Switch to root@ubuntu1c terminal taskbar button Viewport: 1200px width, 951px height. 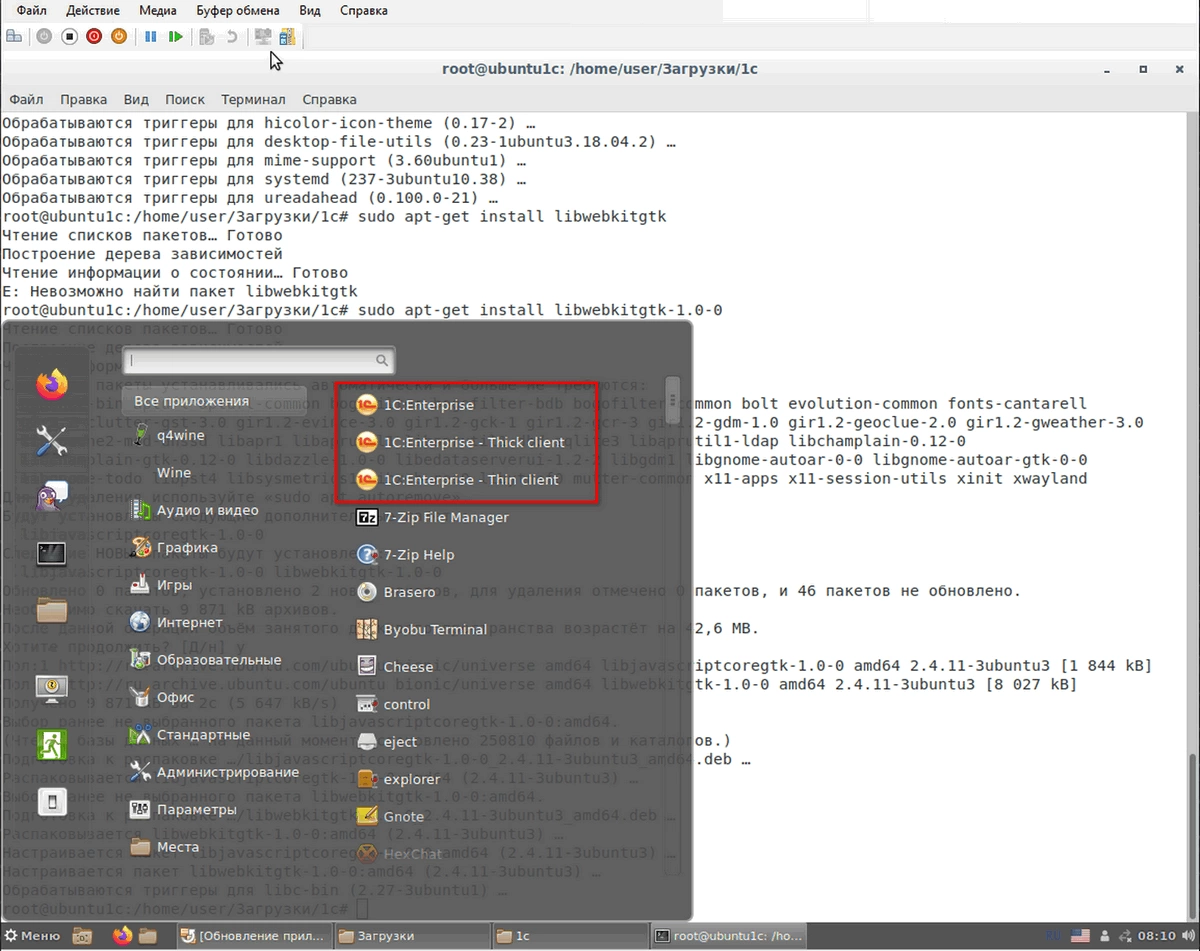(727, 936)
